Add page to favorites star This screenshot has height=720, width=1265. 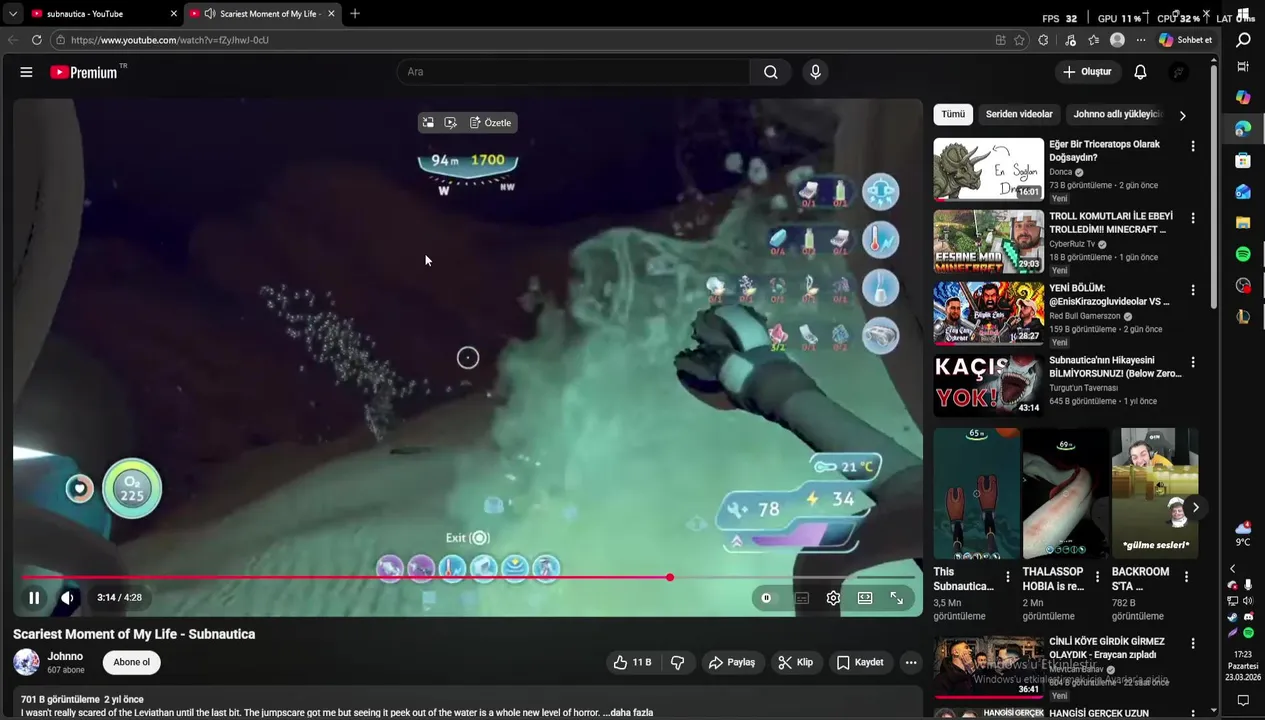point(1019,40)
